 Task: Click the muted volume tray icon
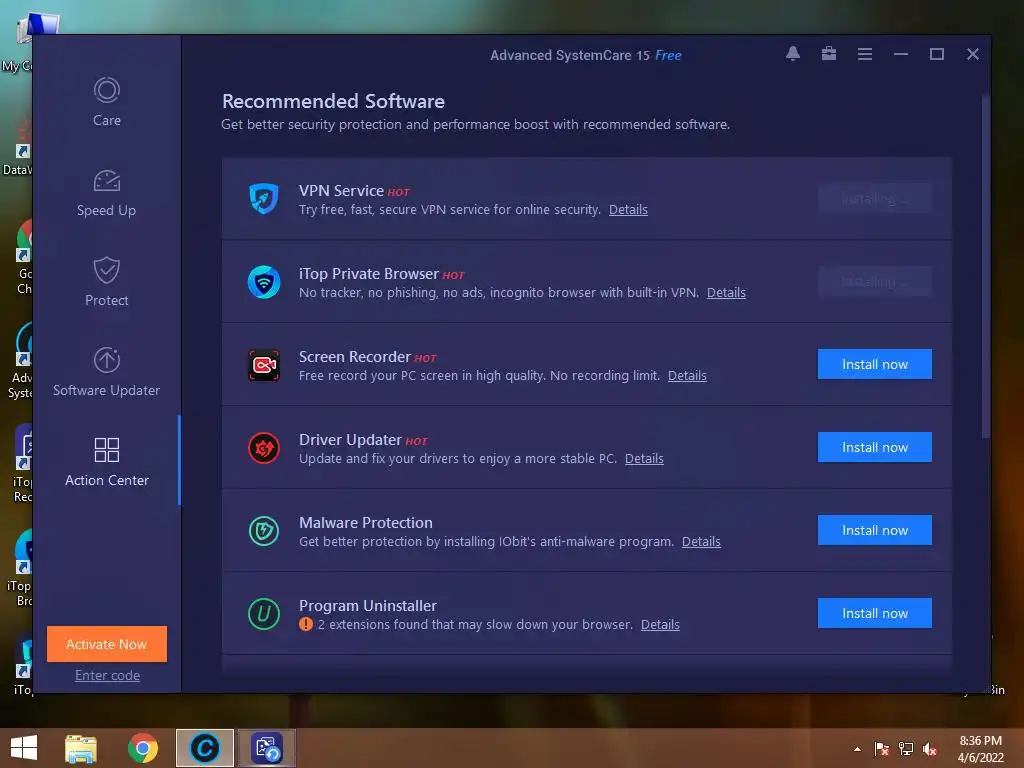click(x=930, y=749)
